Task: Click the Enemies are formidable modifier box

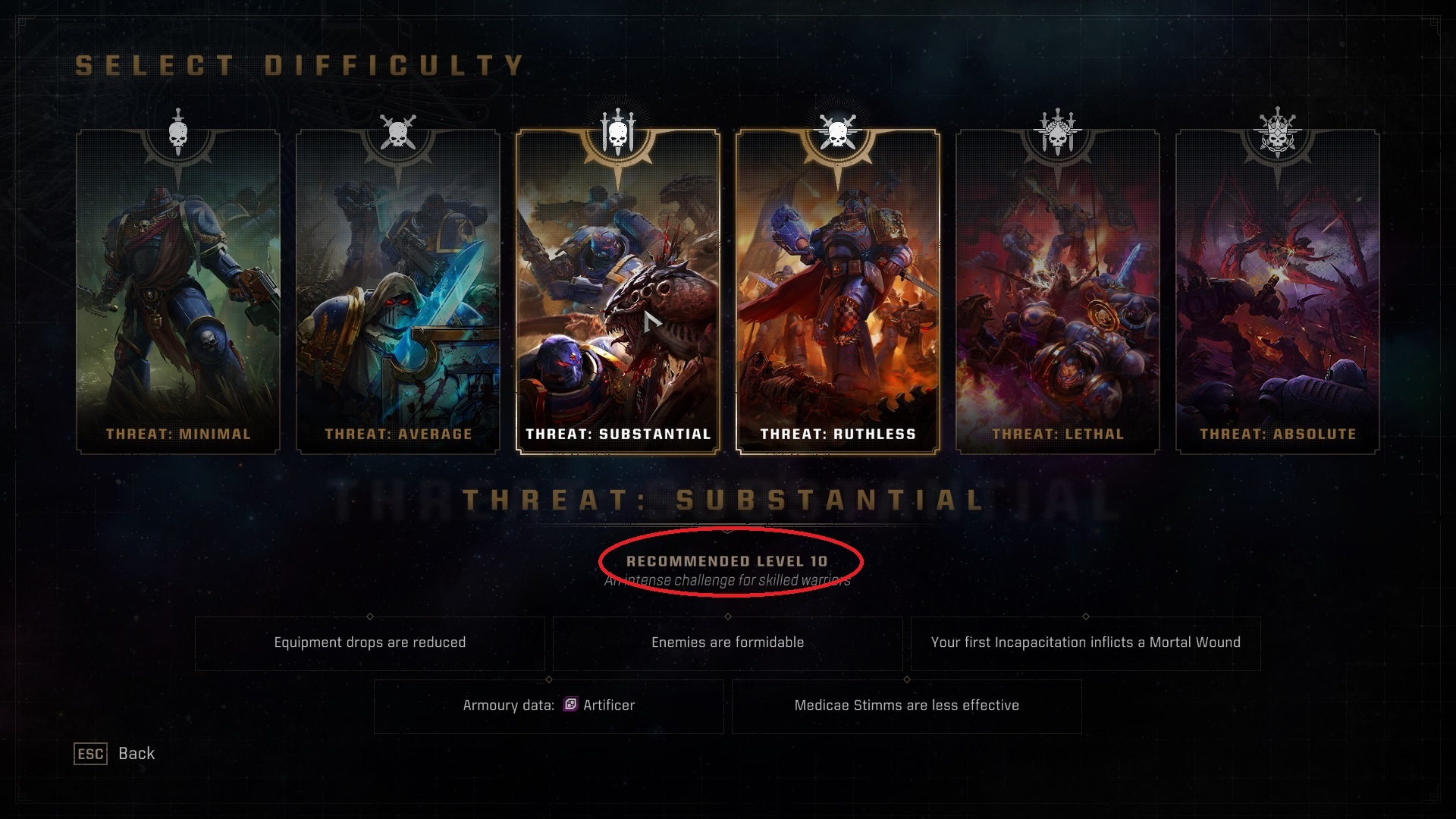Action: point(728,643)
